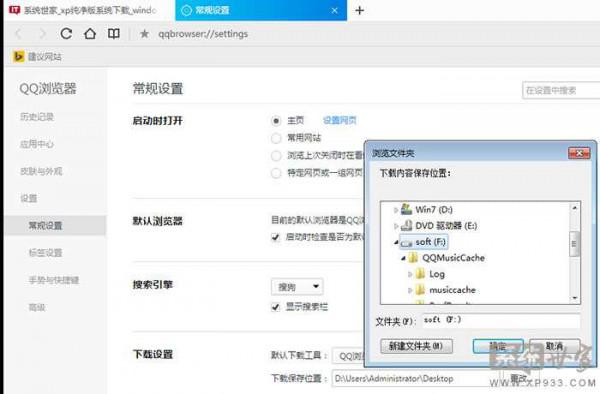
Task: Select 浏览上次关闭时 radio option
Action: 276,156
